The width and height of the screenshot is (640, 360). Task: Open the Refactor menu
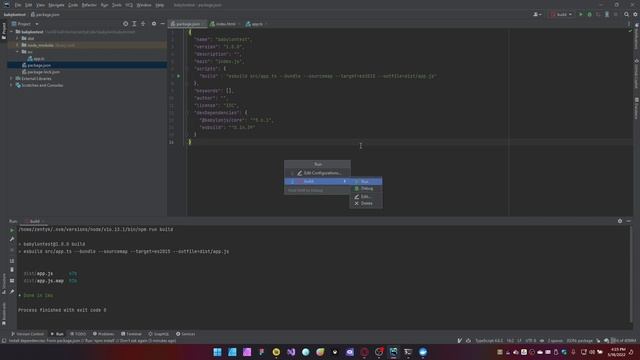(89, 5)
